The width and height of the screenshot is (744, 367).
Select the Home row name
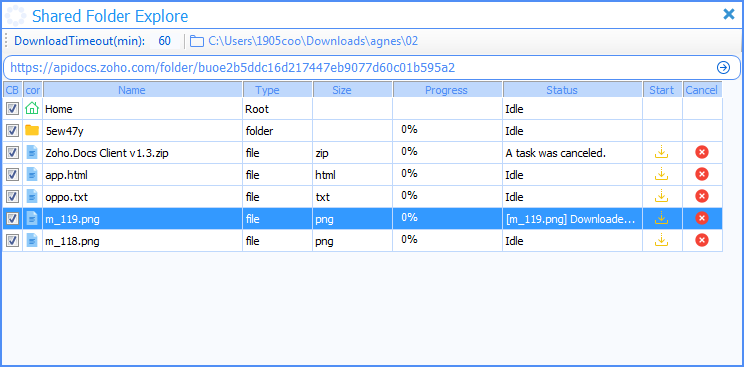click(x=59, y=109)
